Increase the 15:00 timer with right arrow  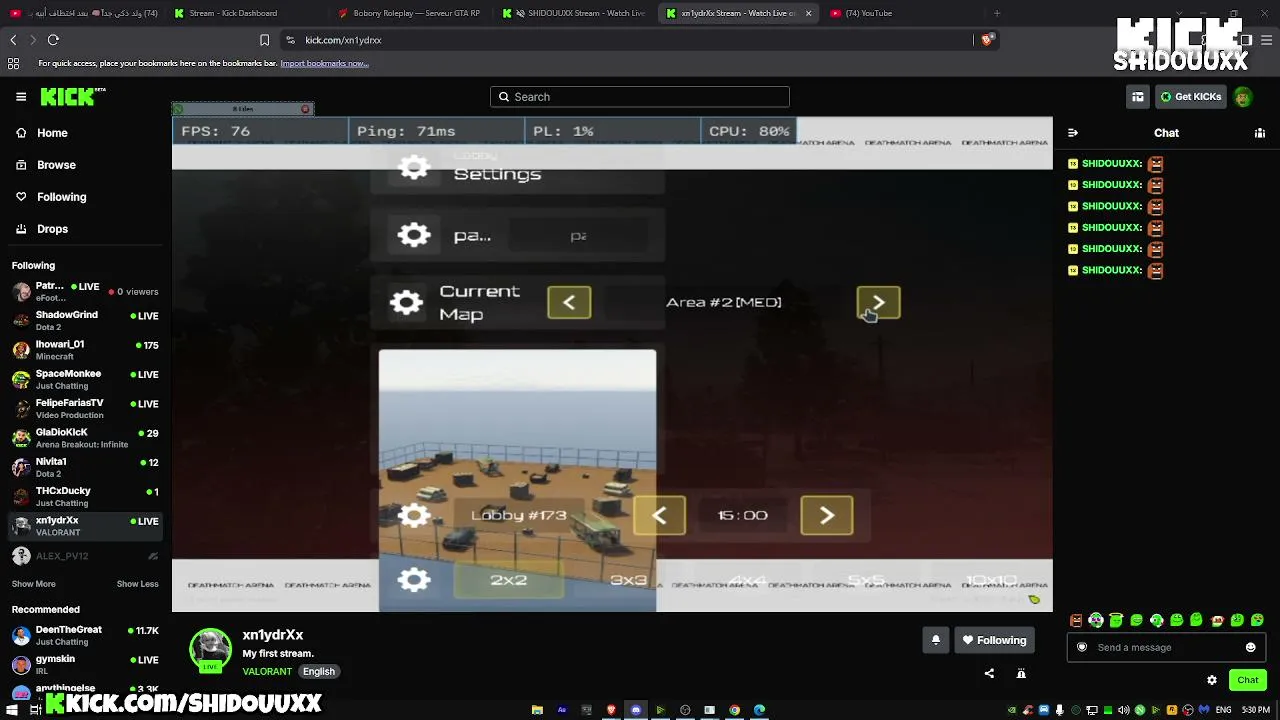pyautogui.click(x=827, y=515)
